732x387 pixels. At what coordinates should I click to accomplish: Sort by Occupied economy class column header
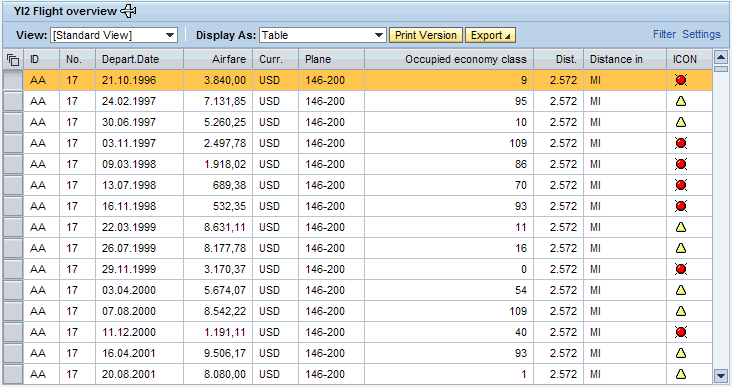(x=449, y=59)
